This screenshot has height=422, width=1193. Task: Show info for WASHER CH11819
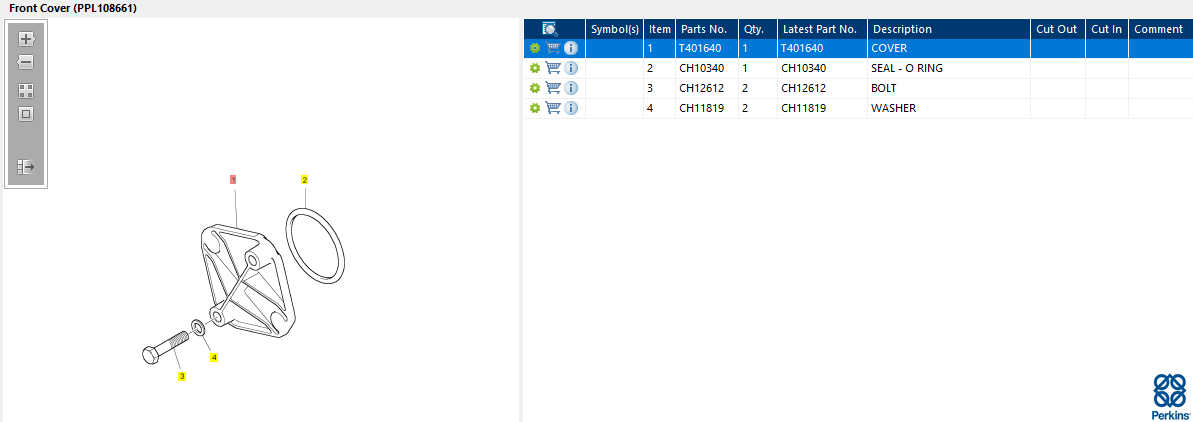tap(571, 108)
